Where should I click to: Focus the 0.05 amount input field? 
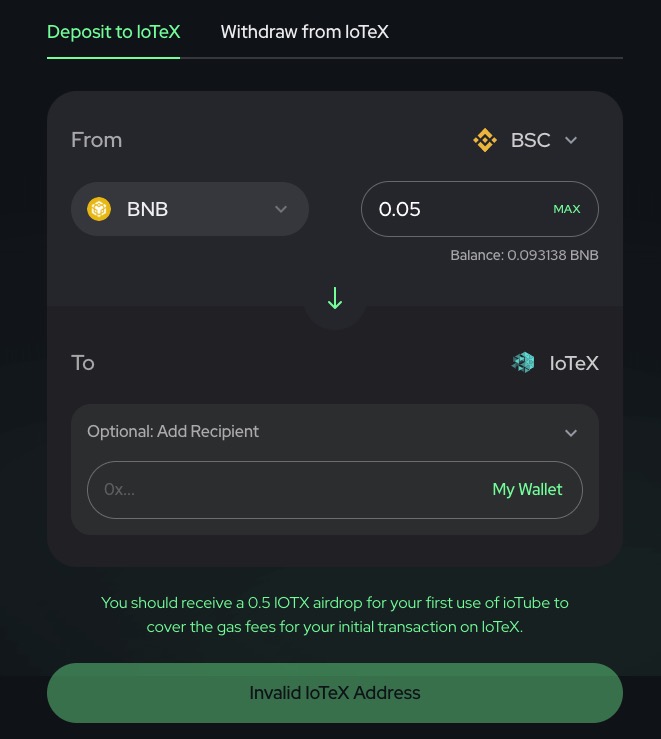pos(455,209)
